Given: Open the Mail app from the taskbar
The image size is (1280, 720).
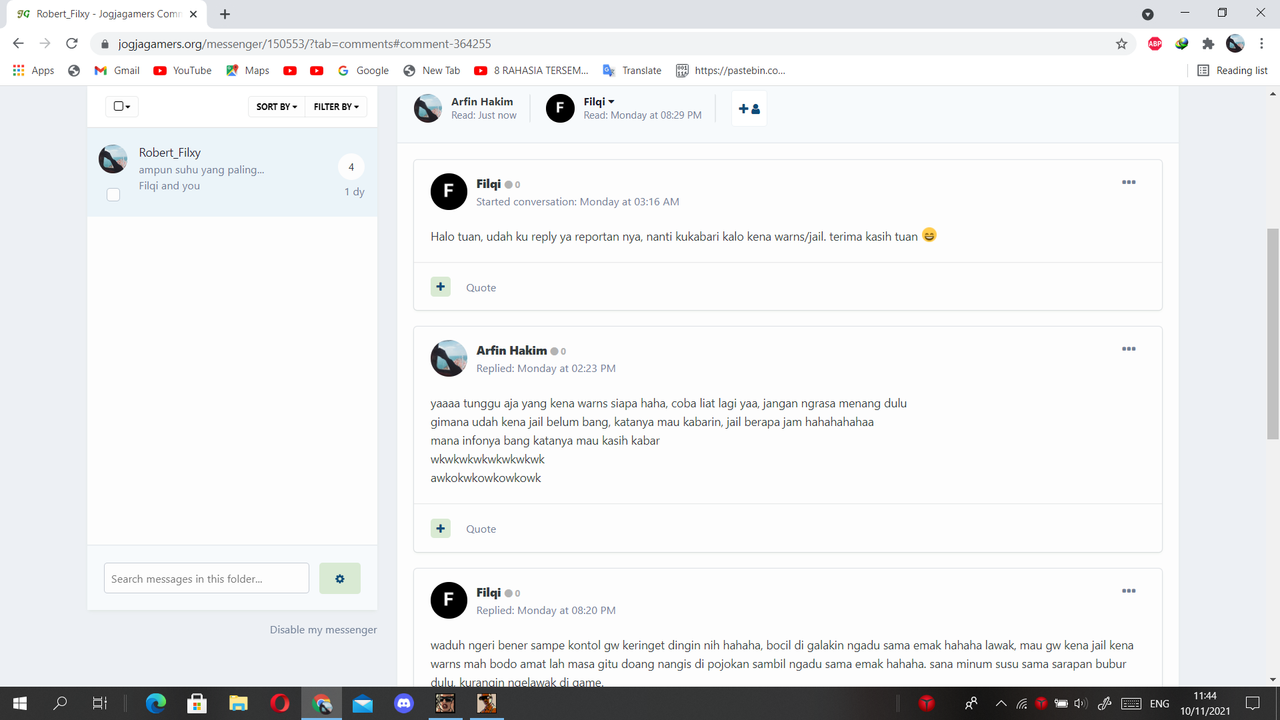Looking at the screenshot, I should (x=362, y=704).
